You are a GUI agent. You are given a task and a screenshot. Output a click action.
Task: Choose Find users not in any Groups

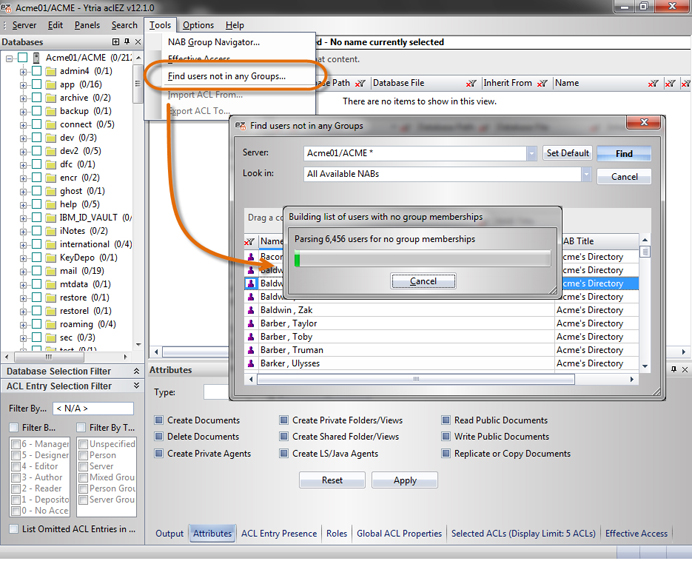click(226, 76)
